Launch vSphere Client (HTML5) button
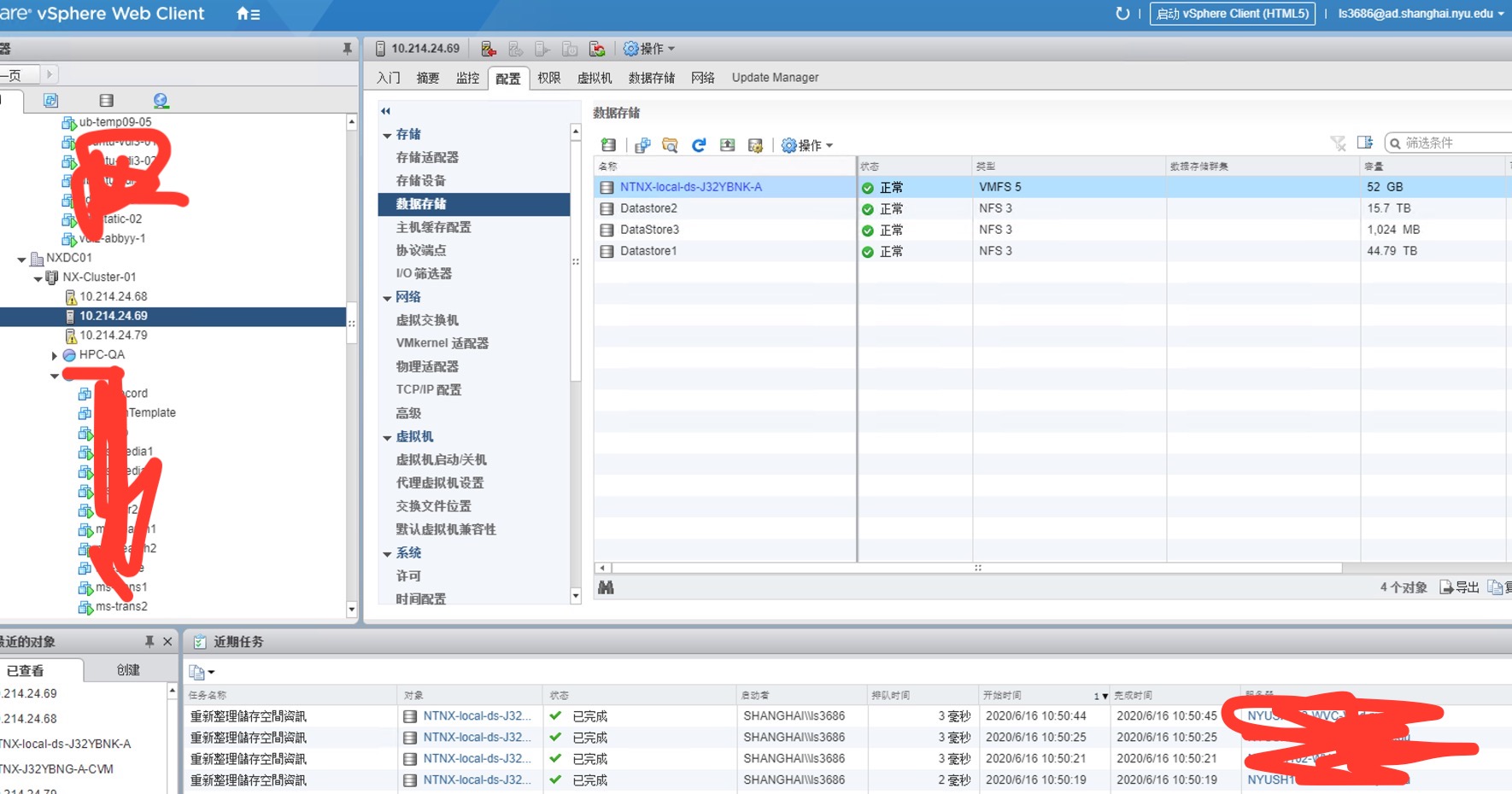This screenshot has width=1512, height=794. [x=1233, y=14]
